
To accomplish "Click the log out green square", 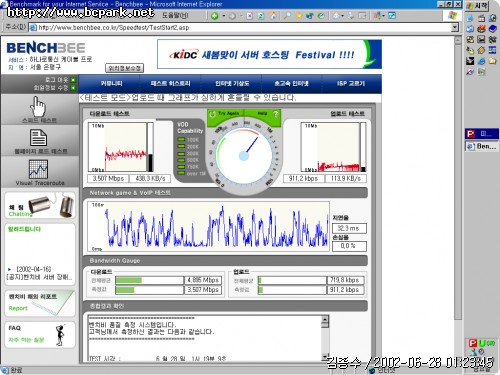I will pyautogui.click(x=73, y=80).
